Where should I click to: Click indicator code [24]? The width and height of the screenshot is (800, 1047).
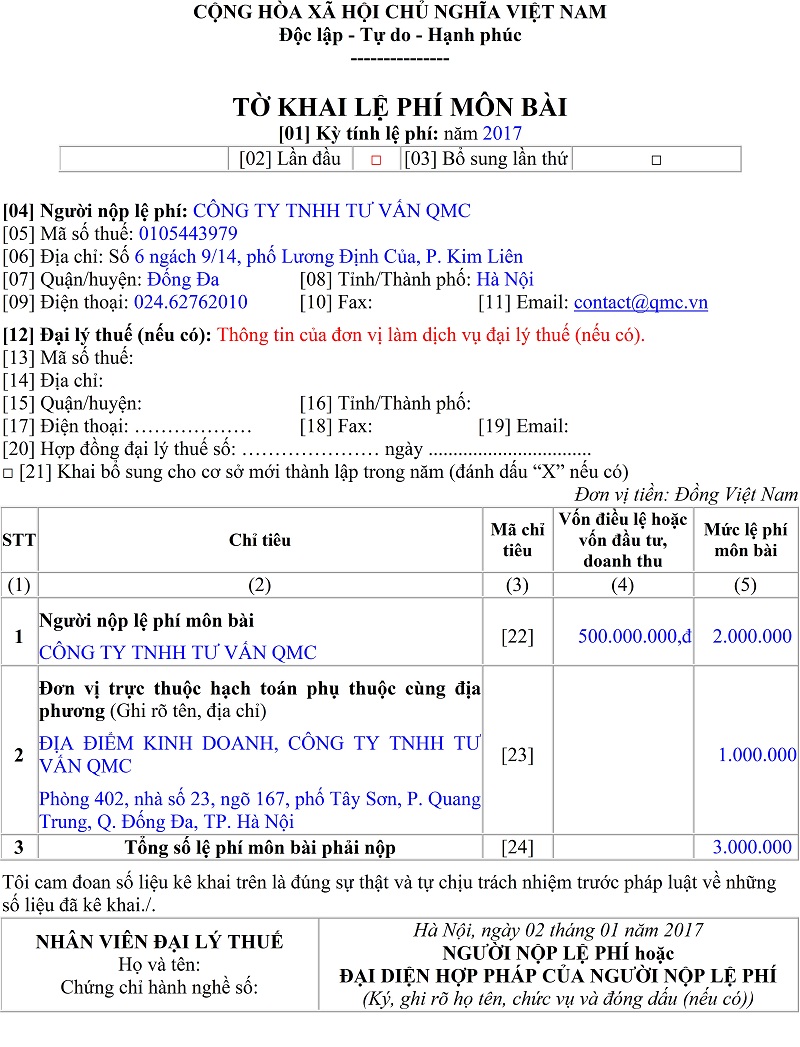pyautogui.click(x=518, y=847)
